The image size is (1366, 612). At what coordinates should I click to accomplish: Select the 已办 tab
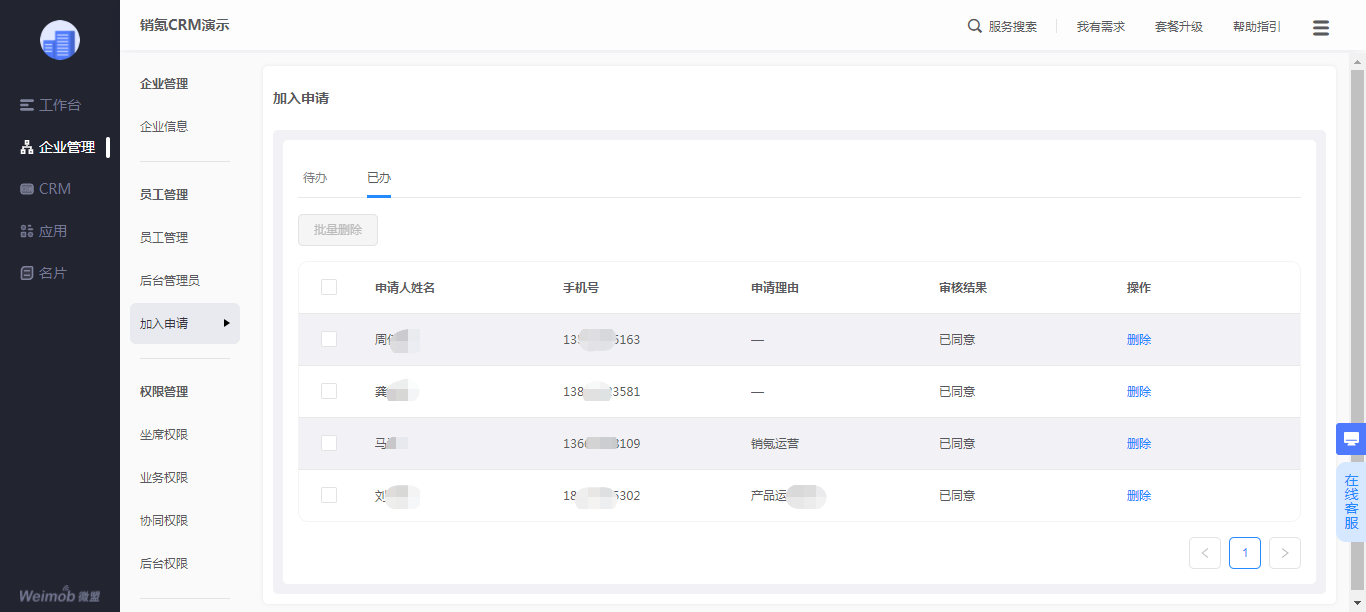[379, 178]
